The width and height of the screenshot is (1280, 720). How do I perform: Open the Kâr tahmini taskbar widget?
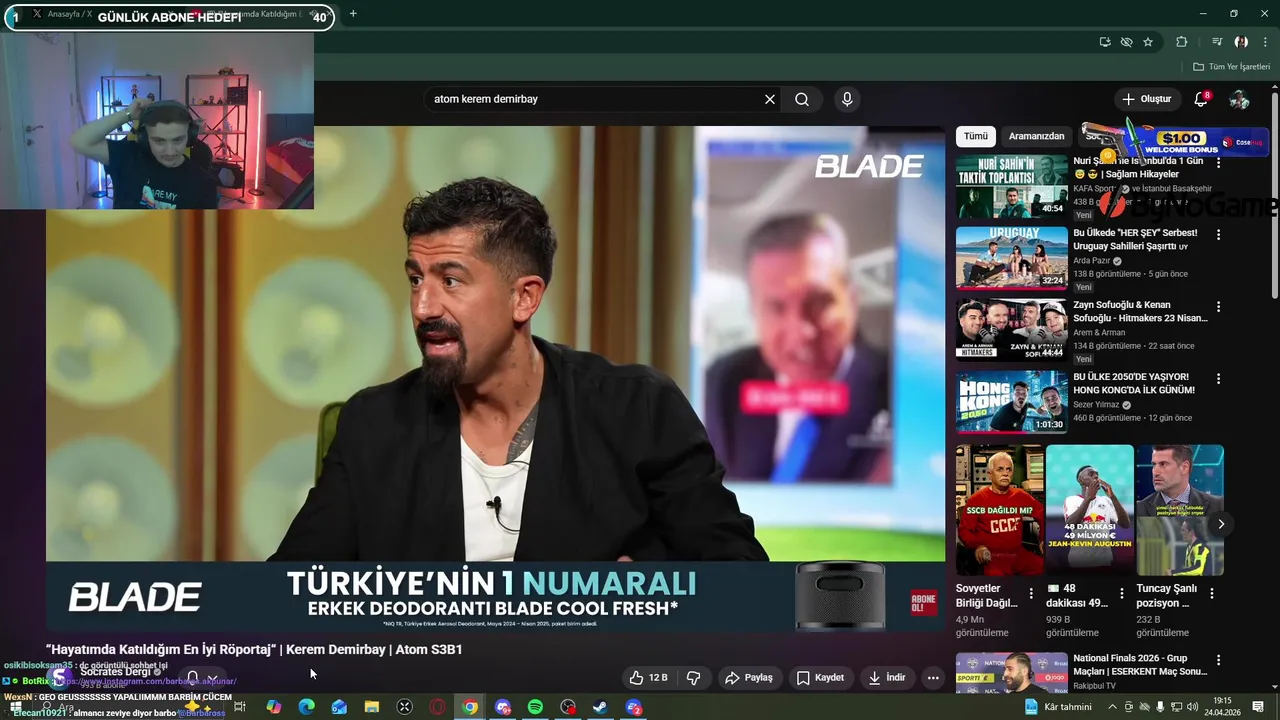[x=1058, y=707]
